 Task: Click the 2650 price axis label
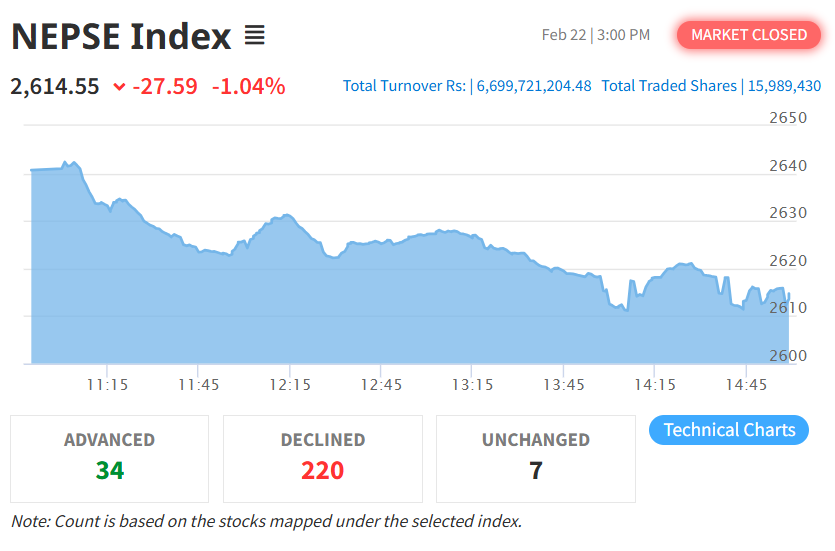pos(788,118)
